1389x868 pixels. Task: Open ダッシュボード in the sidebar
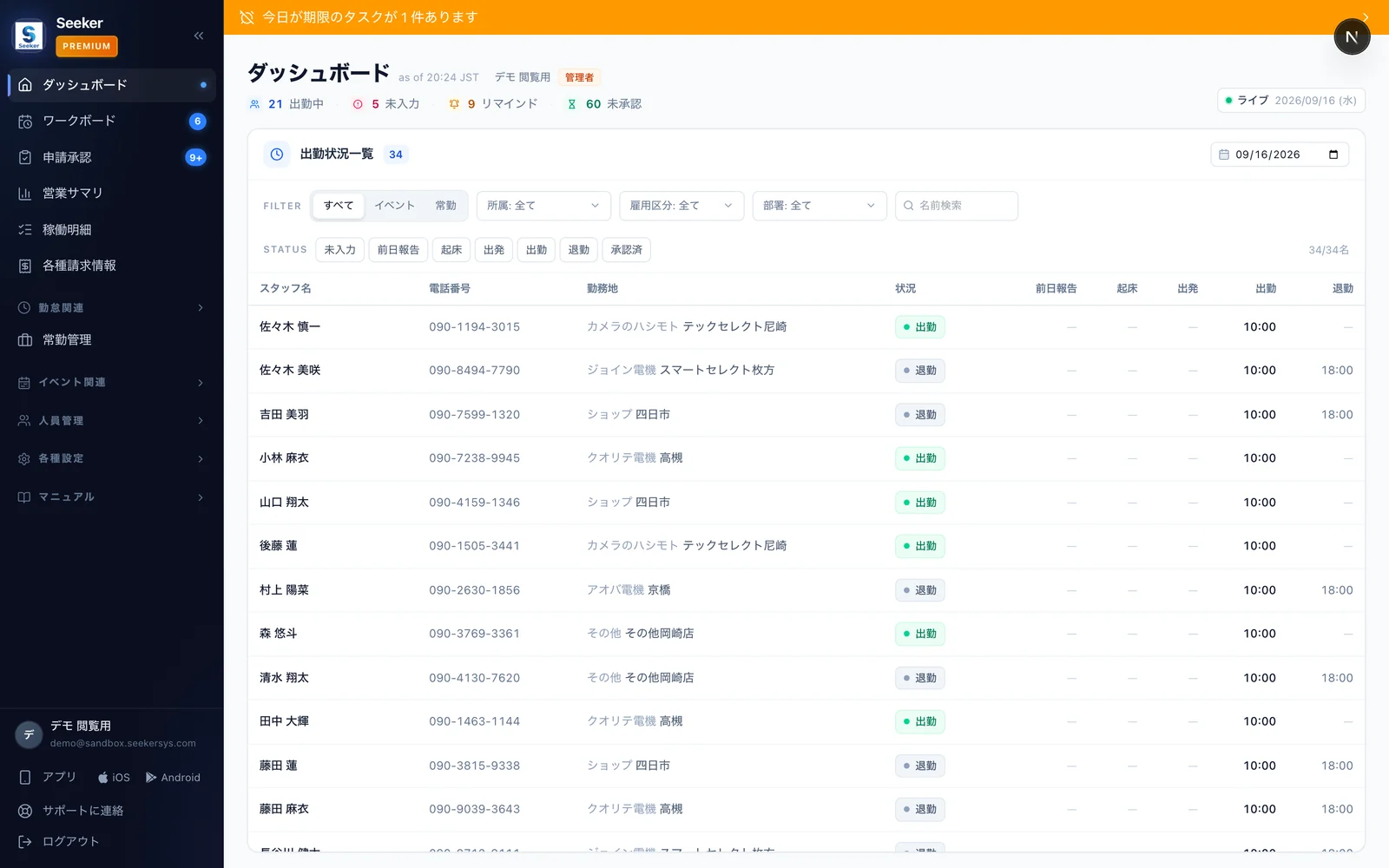111,85
